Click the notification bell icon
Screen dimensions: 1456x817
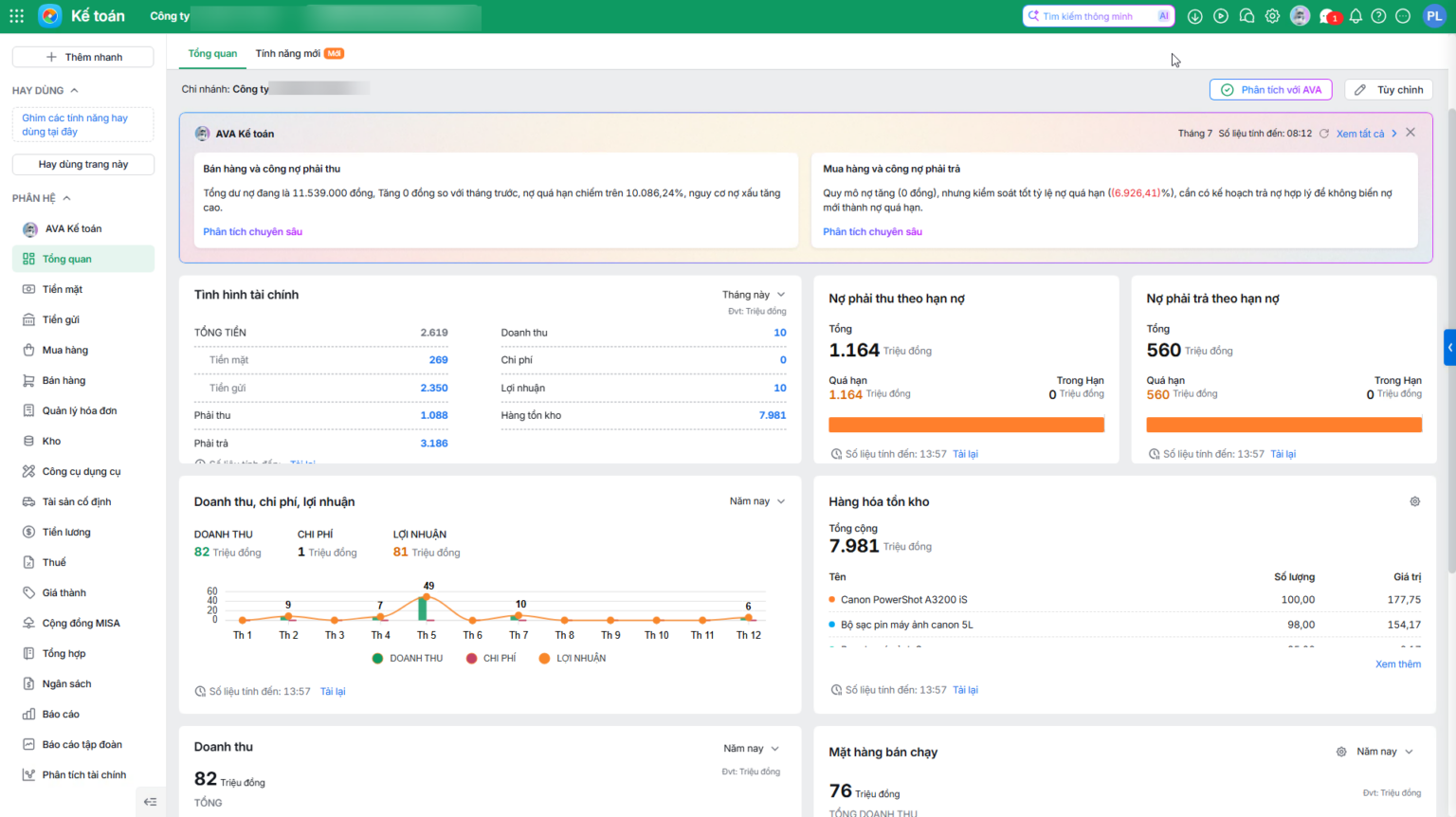pyautogui.click(x=1356, y=16)
